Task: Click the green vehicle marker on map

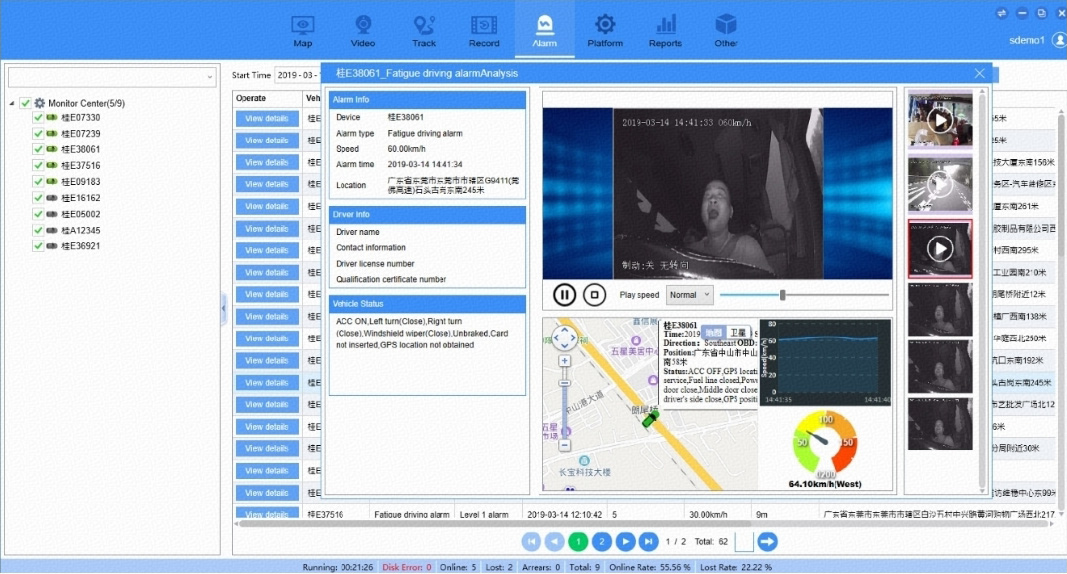Action: coord(651,420)
